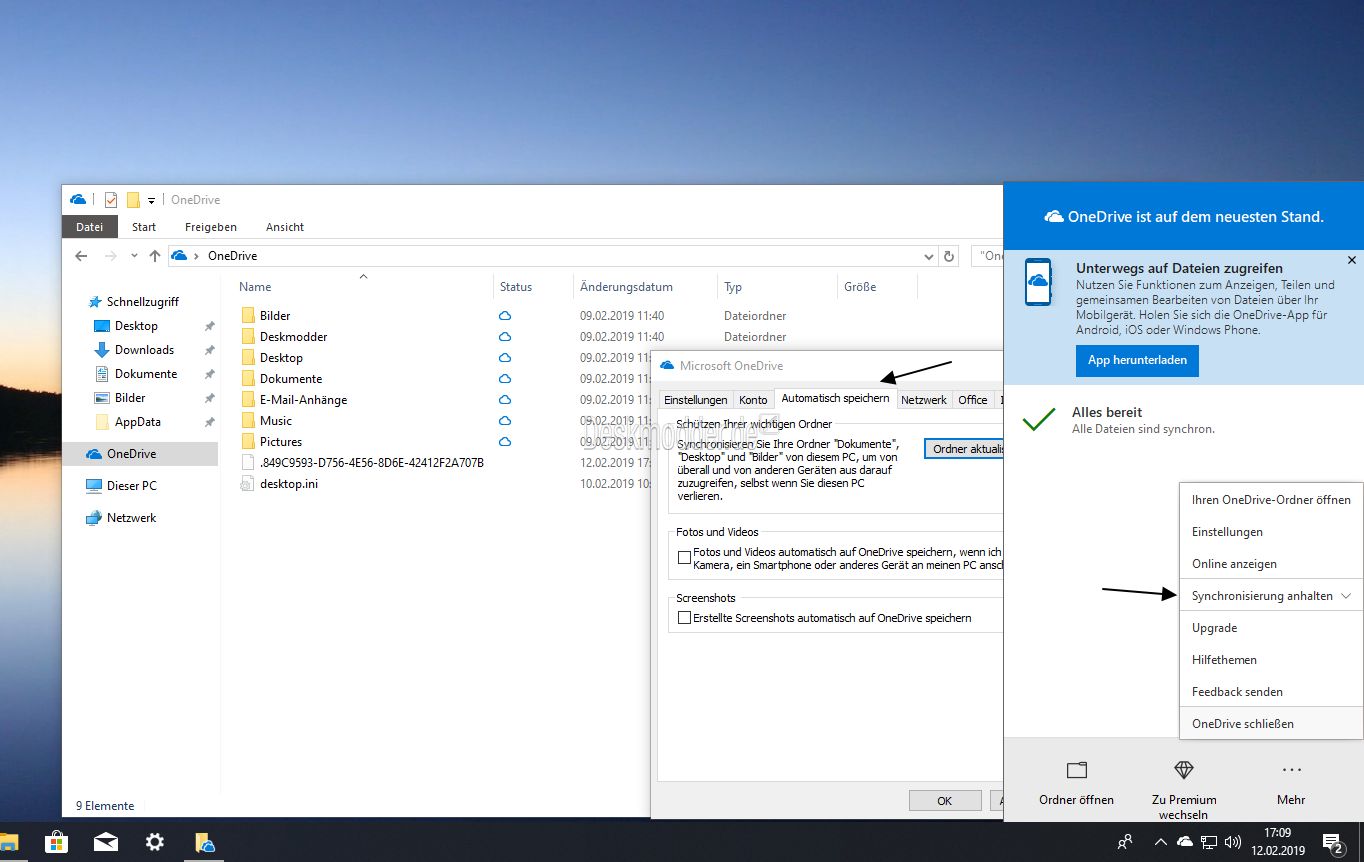Click the cloud status icon for Bilder

pyautogui.click(x=505, y=316)
